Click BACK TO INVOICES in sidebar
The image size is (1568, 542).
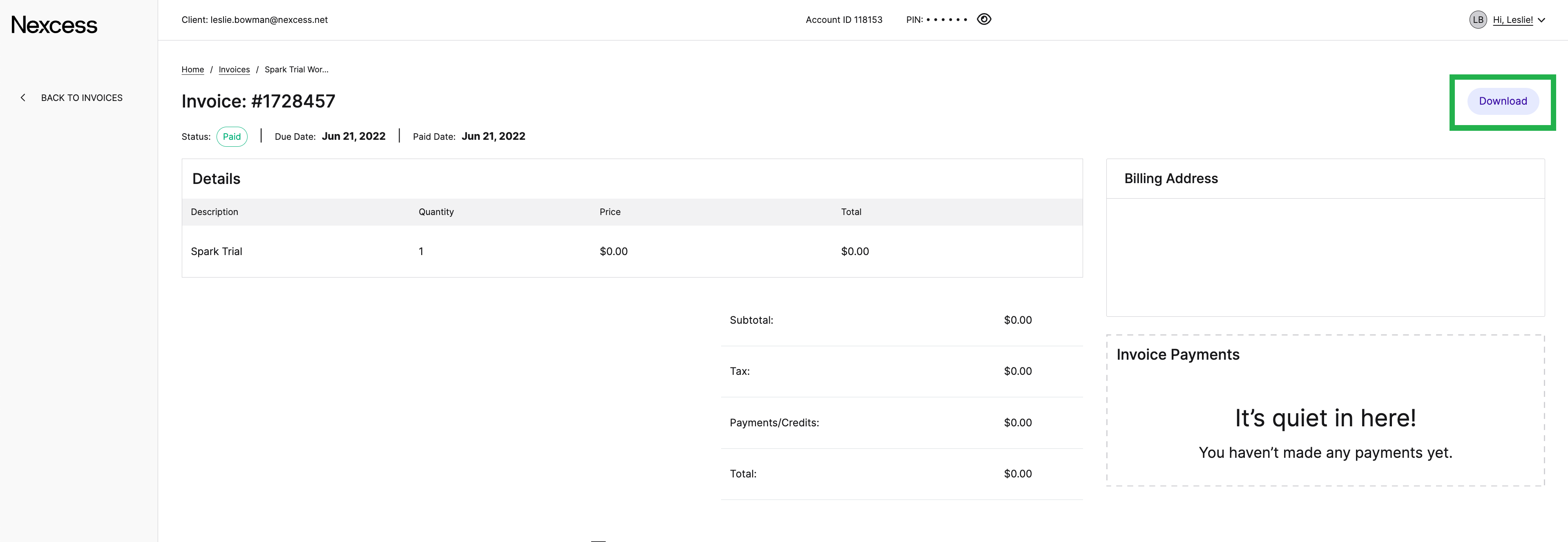click(x=82, y=97)
